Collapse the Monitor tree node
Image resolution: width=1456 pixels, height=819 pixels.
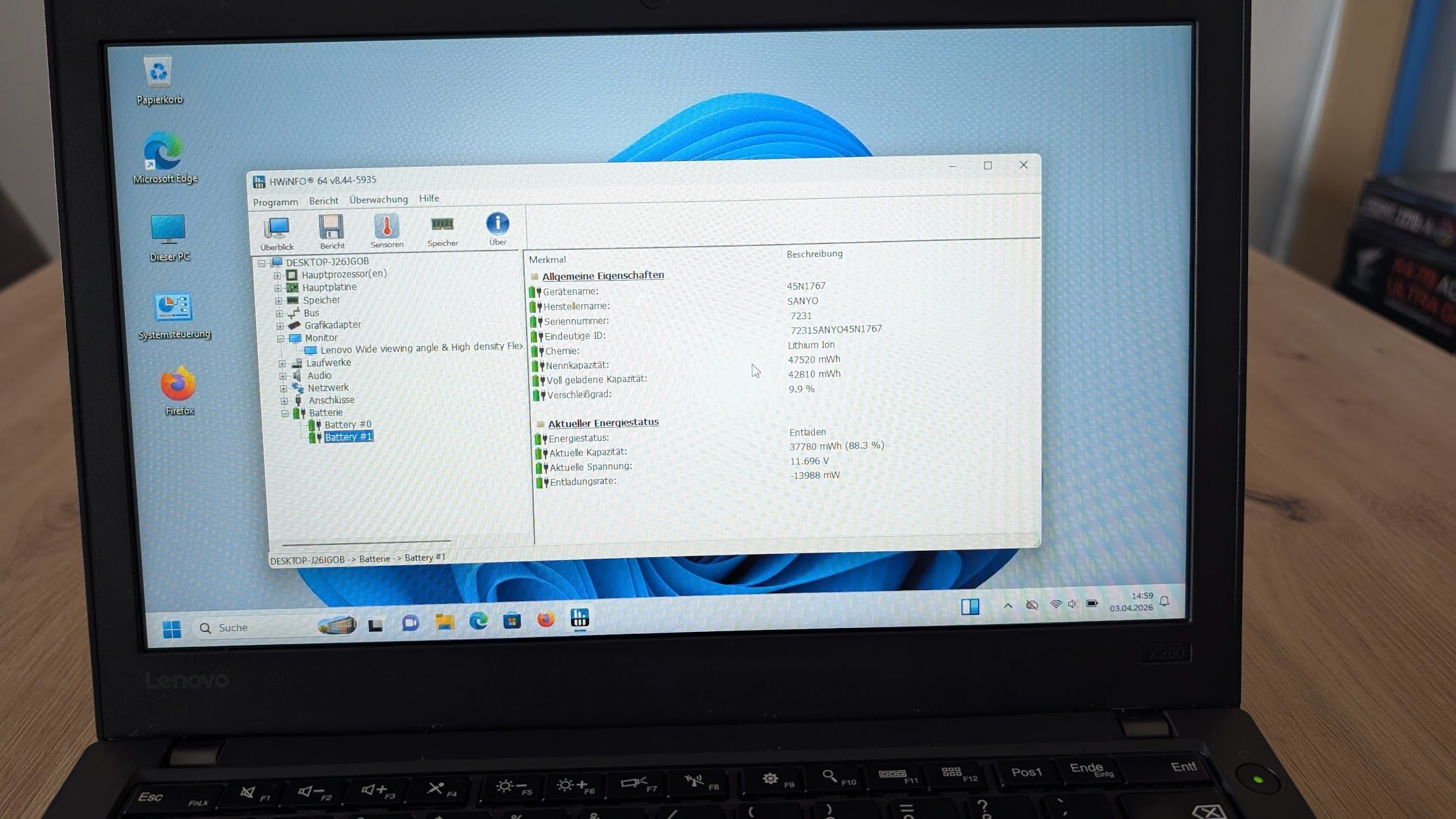(x=281, y=339)
